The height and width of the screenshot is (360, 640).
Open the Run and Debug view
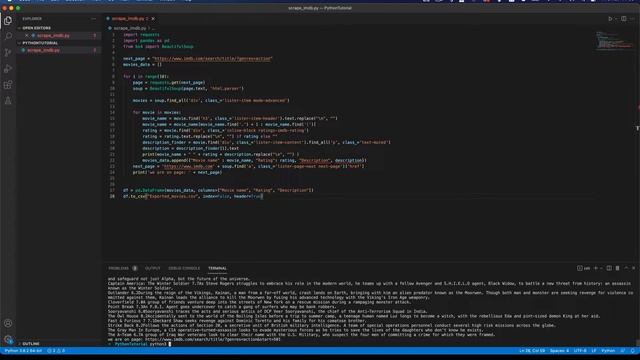[x=8, y=69]
